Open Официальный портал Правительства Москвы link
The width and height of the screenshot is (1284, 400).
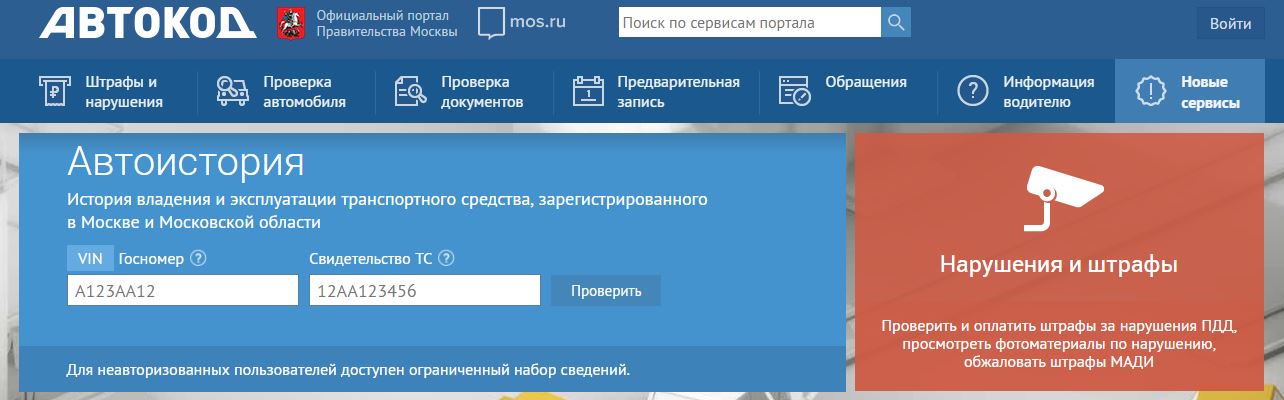(x=387, y=23)
